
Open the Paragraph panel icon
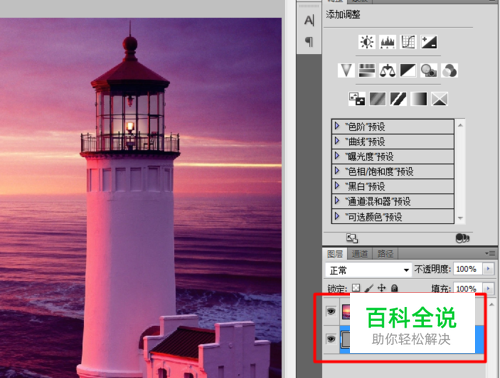[309, 42]
